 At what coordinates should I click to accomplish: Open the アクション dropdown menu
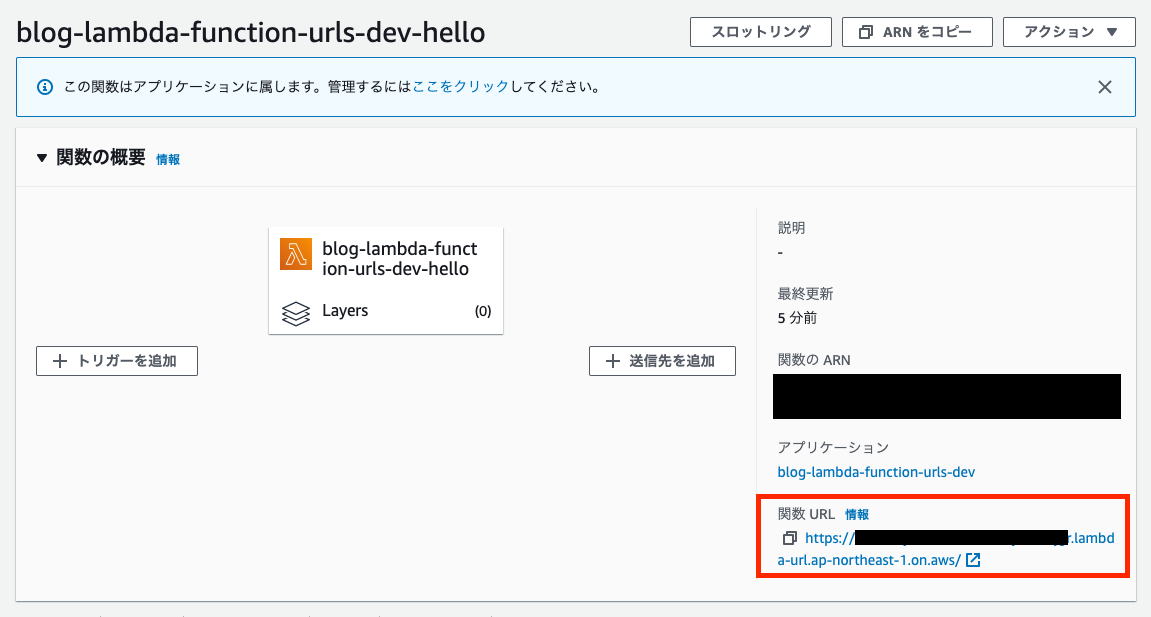[1069, 31]
